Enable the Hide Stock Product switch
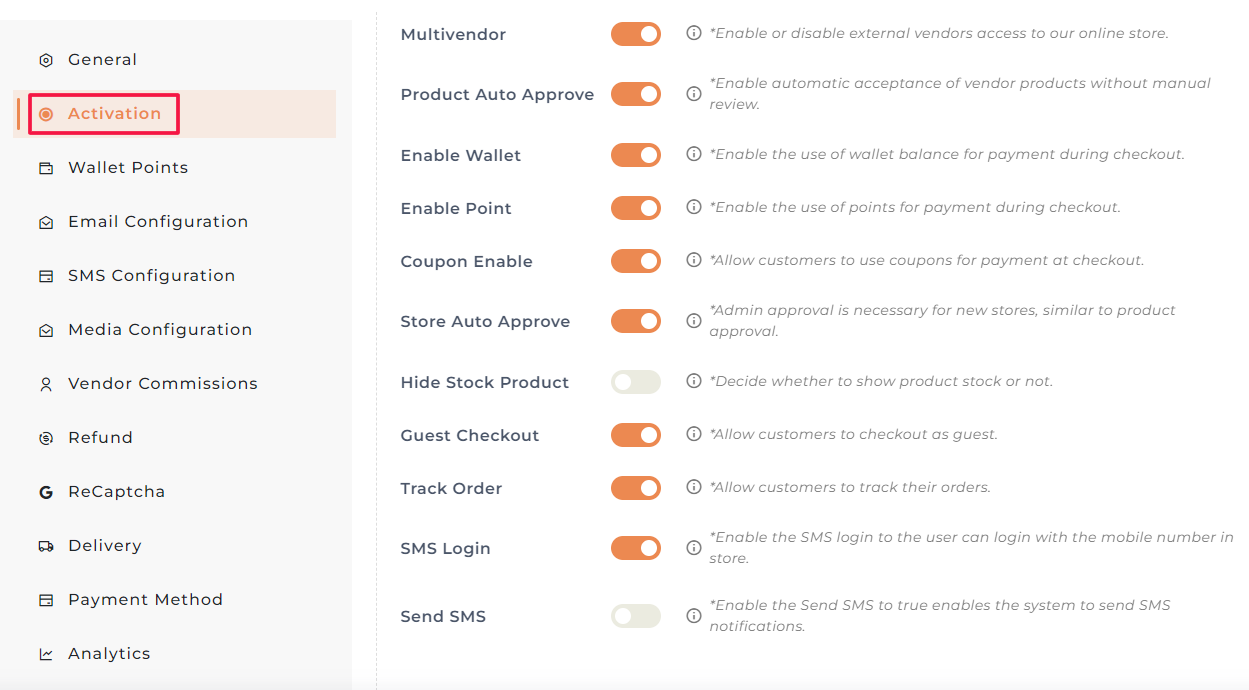Screen dimensions: 1249x690 tap(636, 382)
